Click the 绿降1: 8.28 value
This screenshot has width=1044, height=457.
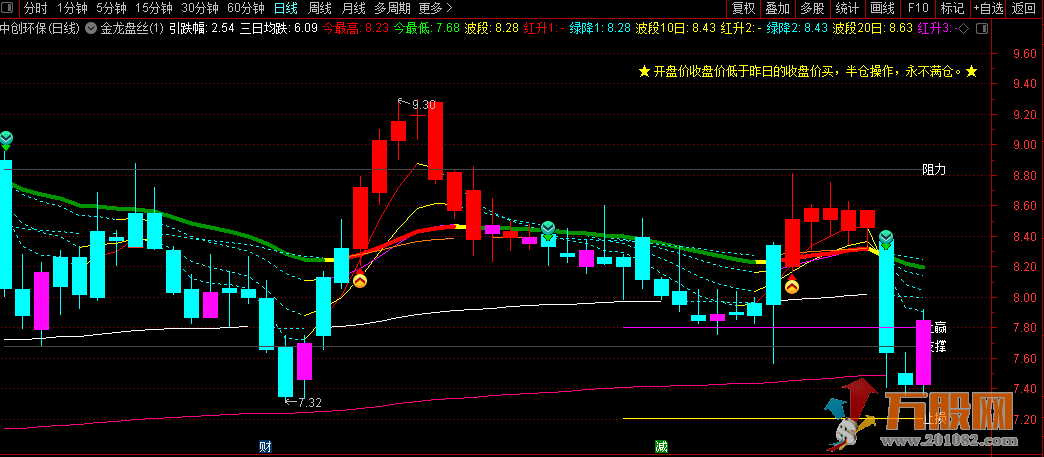601,29
